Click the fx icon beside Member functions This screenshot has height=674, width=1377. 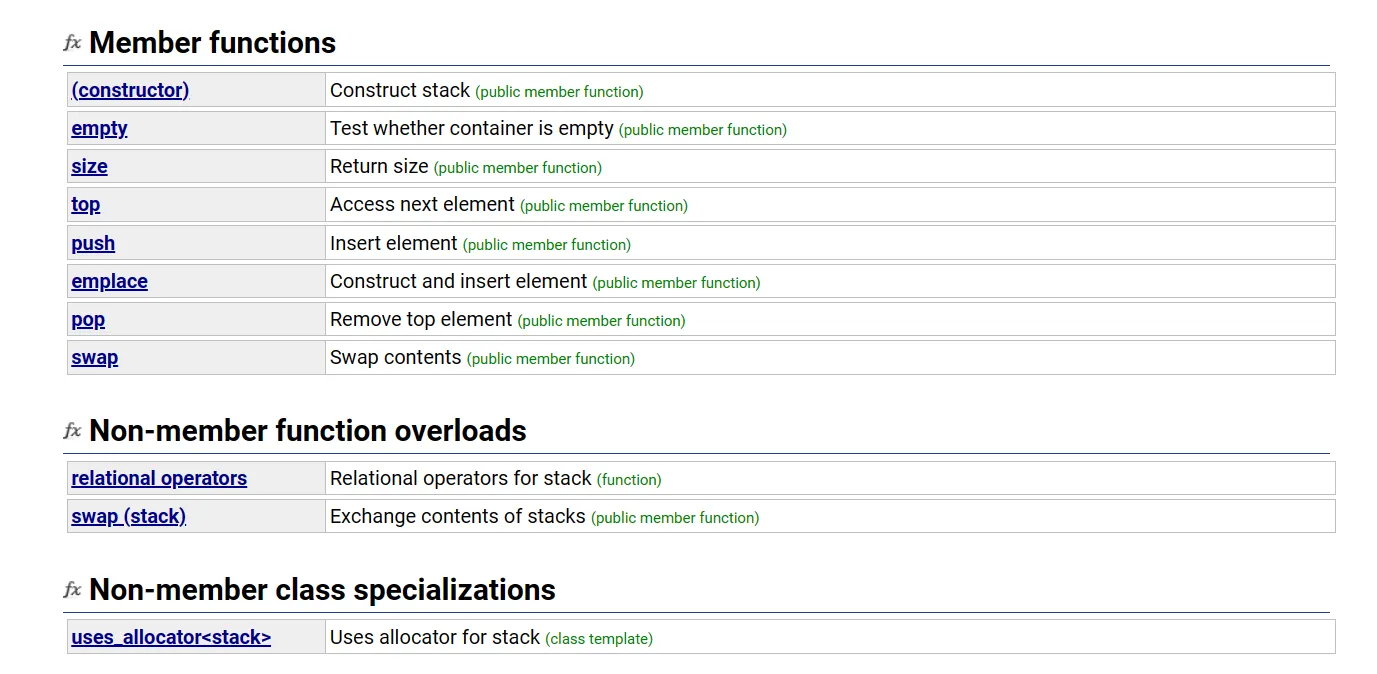pos(72,43)
